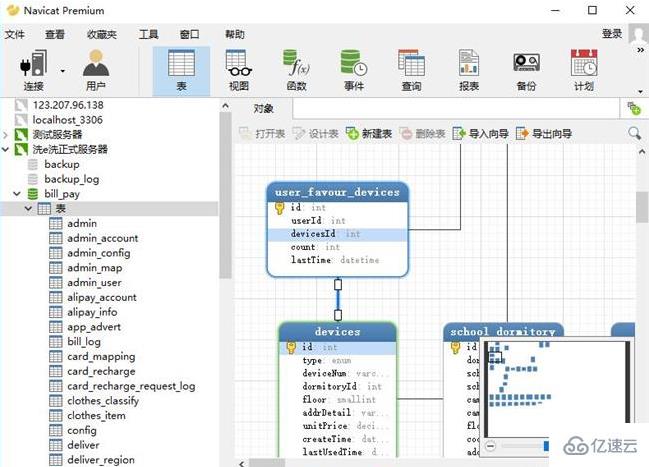649x467 pixels.
Task: Switch to the 对象 tab
Action: pos(264,109)
